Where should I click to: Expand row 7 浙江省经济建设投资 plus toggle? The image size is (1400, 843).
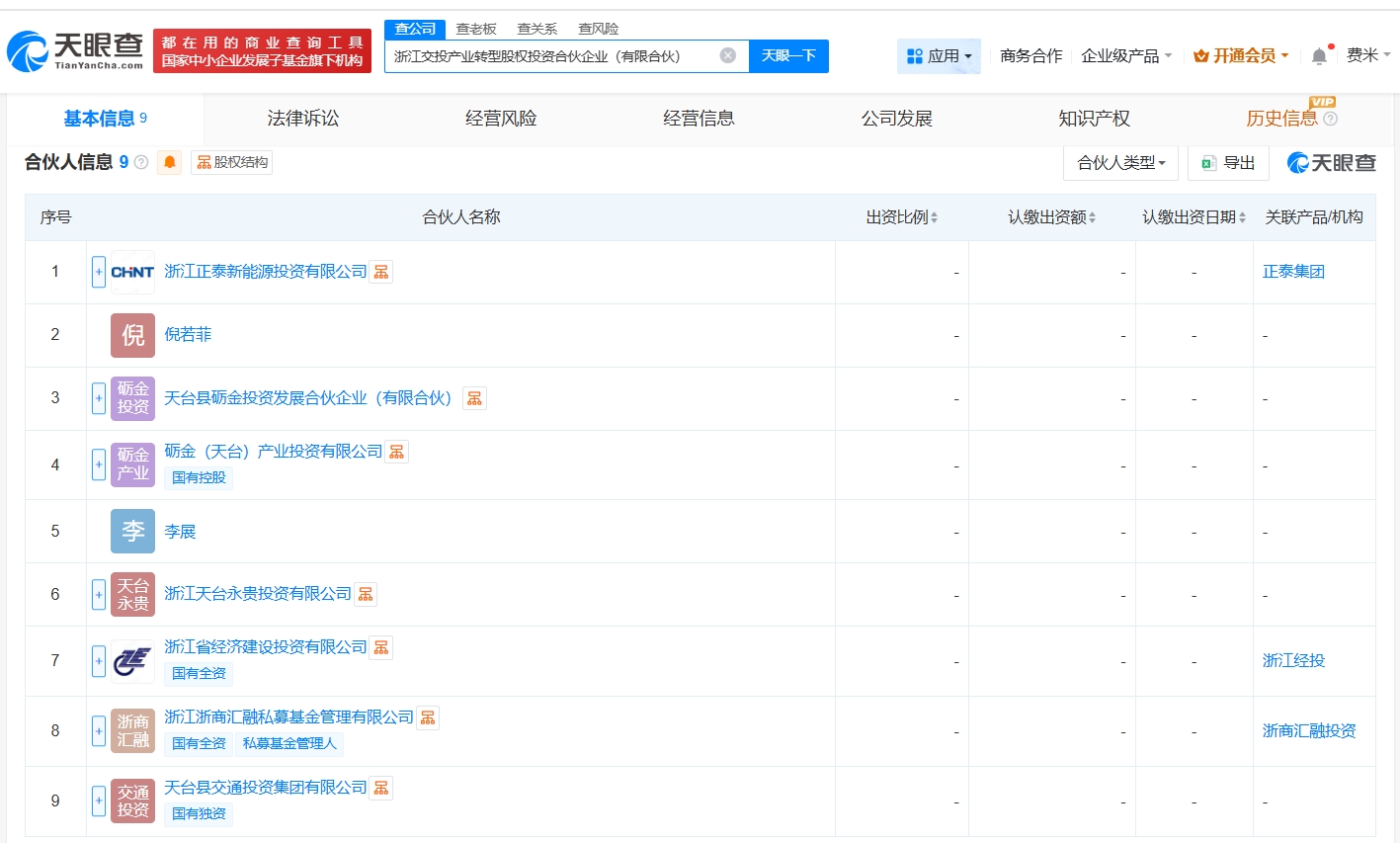pos(99,660)
